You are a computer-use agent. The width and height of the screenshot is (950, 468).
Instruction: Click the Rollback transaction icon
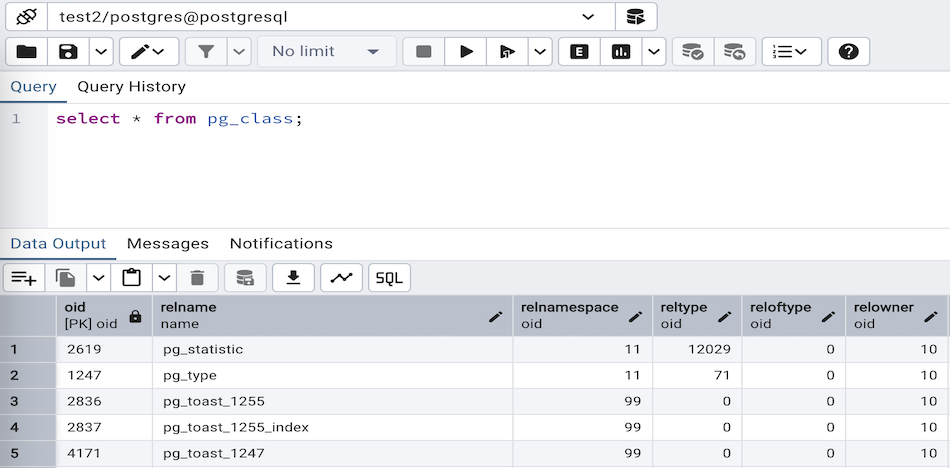click(x=734, y=52)
